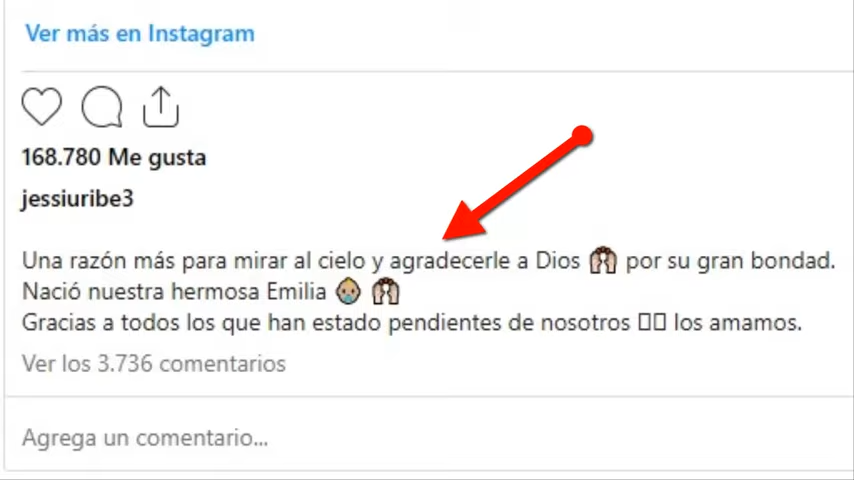Select the missing-glyph boxes after "nosotros"
This screenshot has height=480, width=854.
pos(652,323)
